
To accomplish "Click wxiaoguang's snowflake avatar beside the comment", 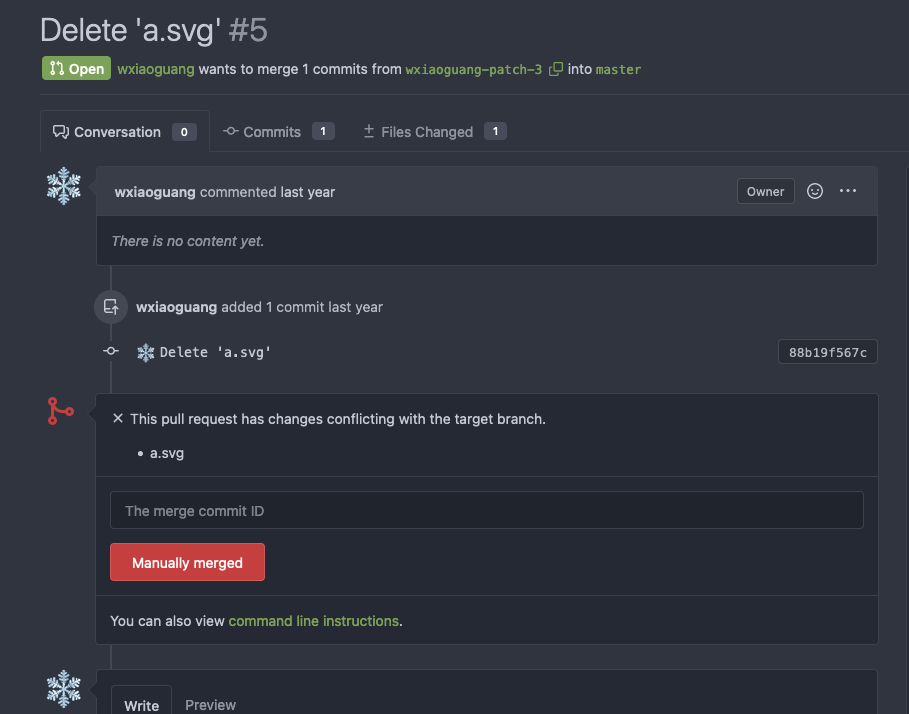I will 64,186.
